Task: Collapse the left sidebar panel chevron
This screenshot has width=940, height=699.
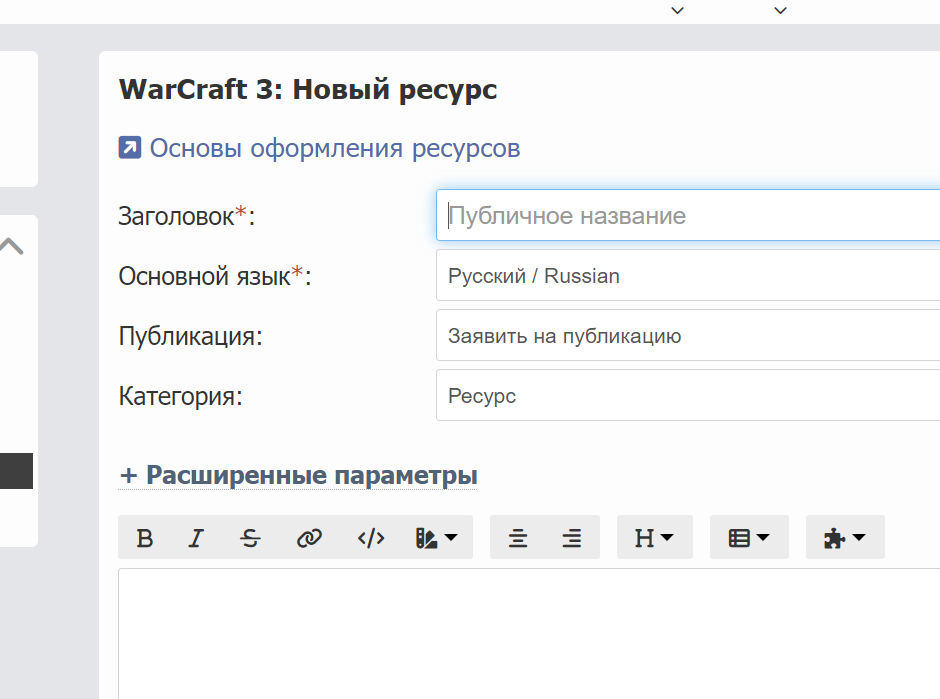Action: click(11, 246)
